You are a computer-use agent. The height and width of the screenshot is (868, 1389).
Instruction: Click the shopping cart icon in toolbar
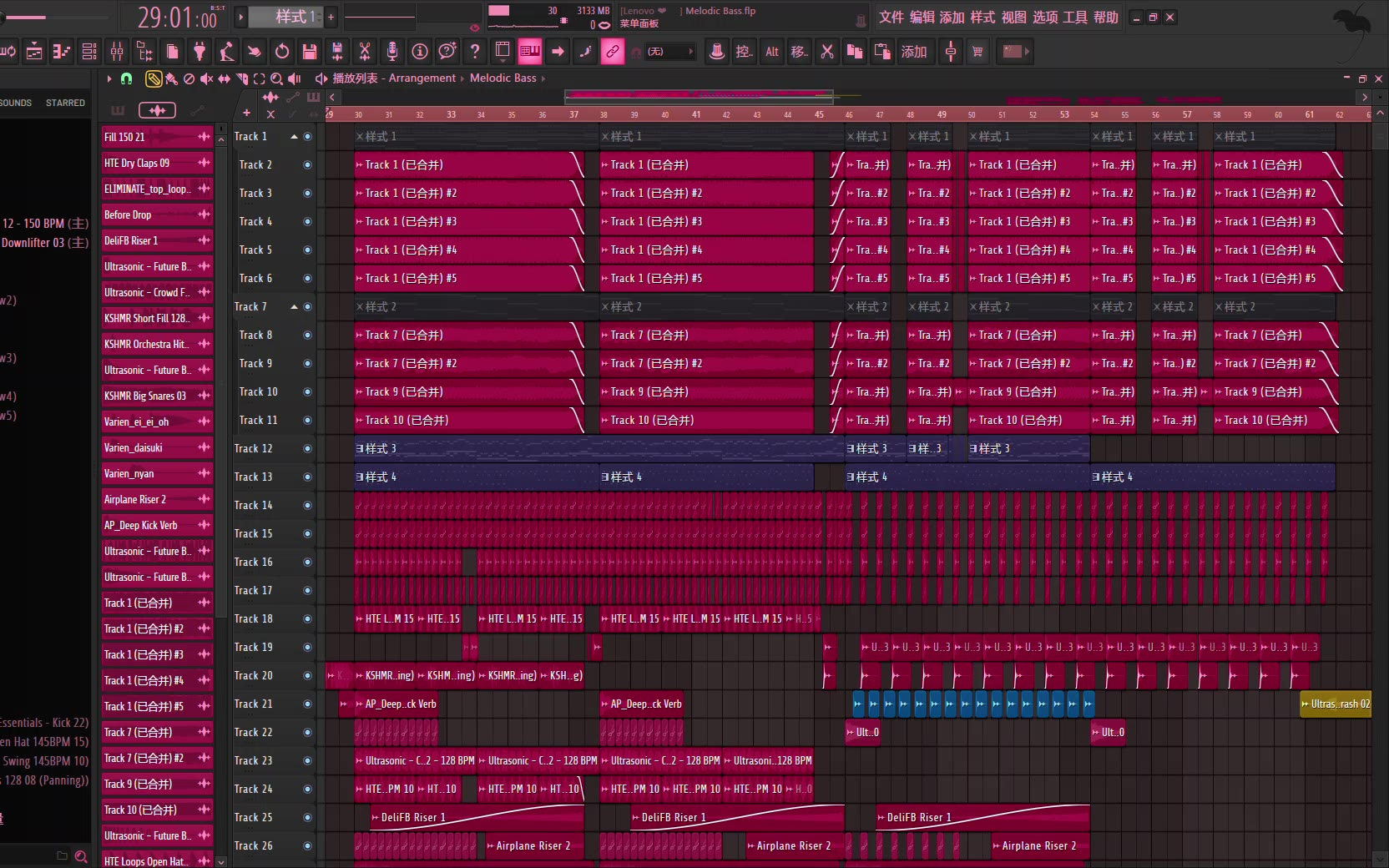point(977,52)
